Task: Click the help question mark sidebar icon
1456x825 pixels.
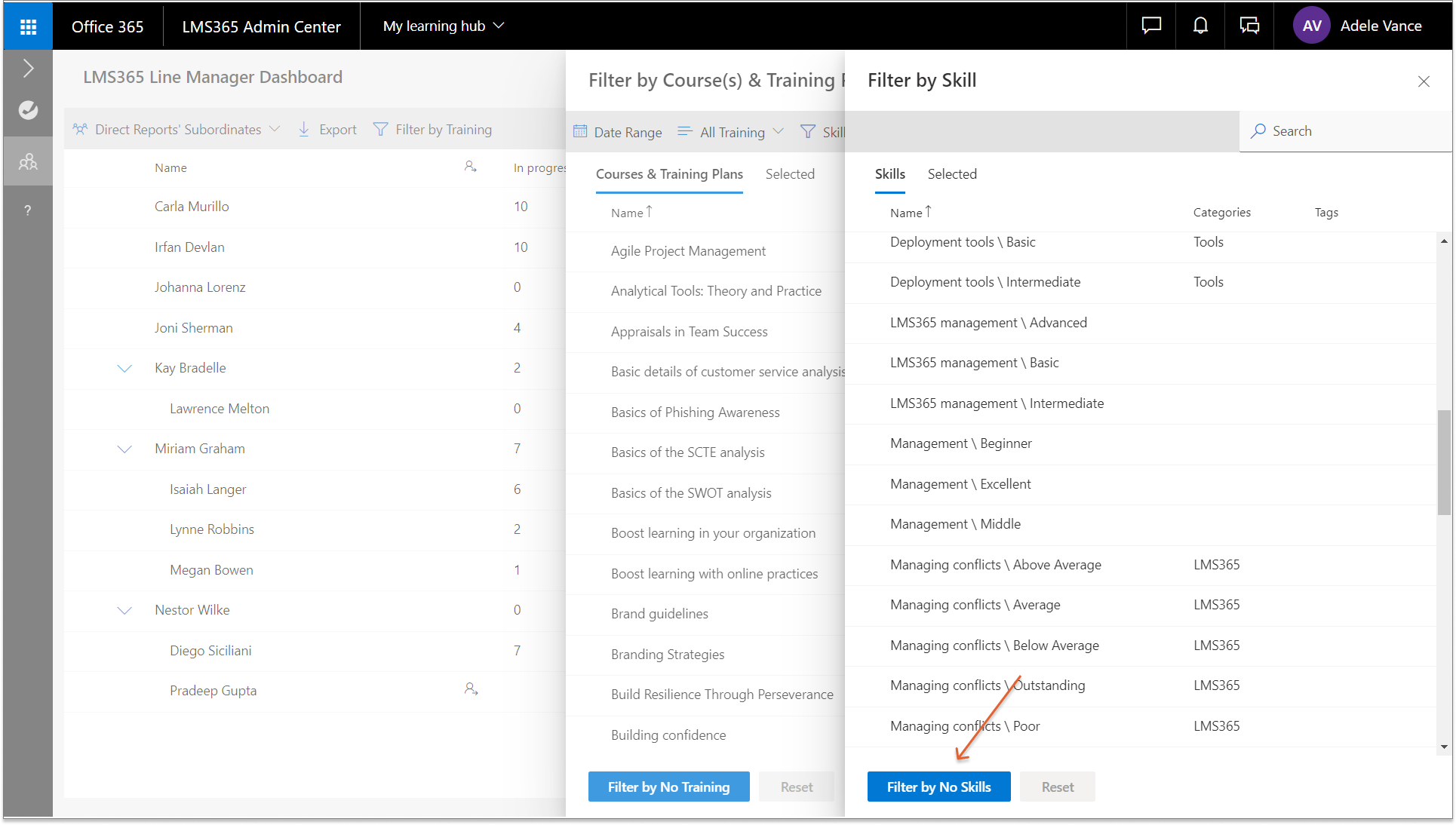Action: 28,210
